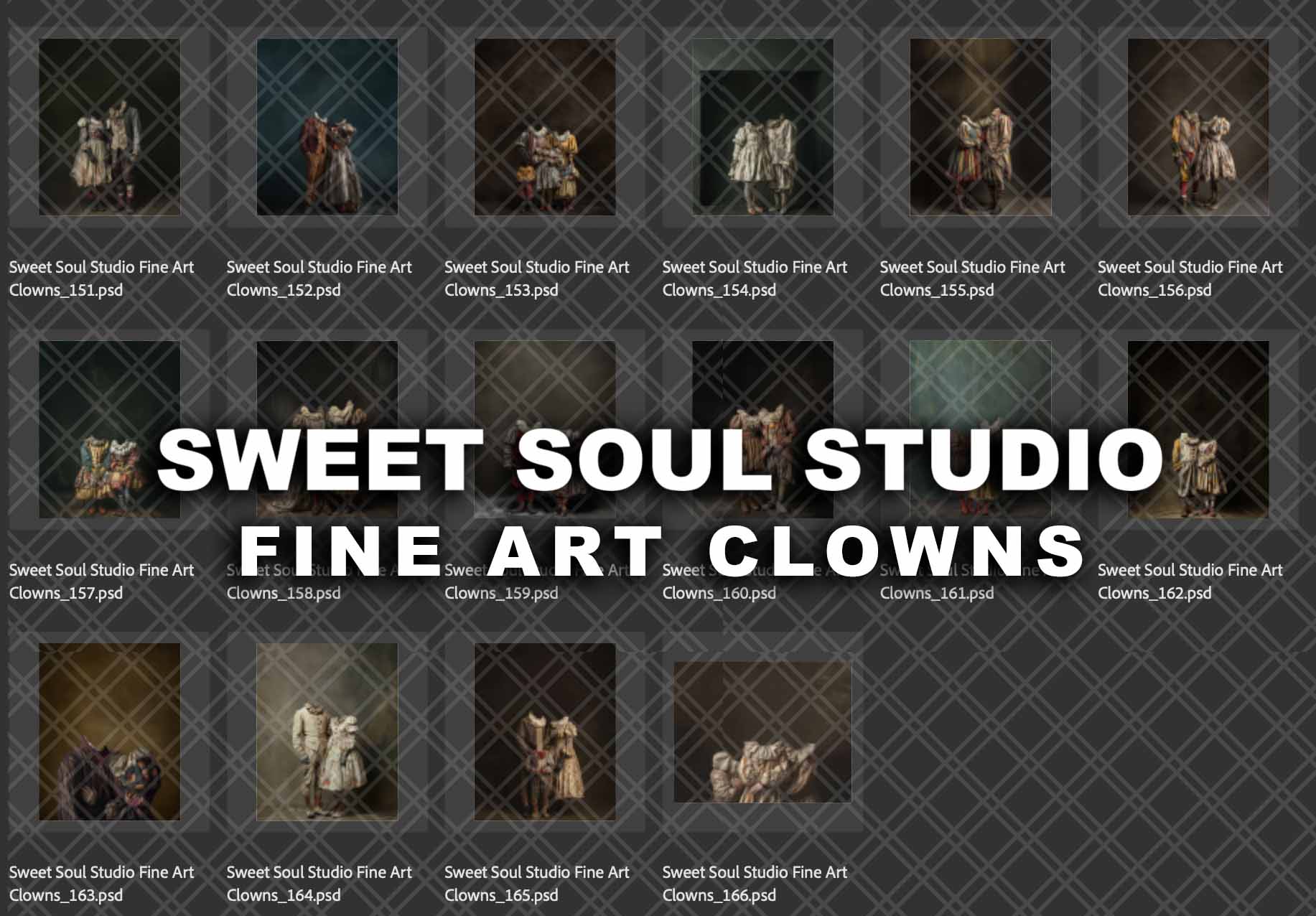1316x916 pixels.
Task: Click the Clowns_160.psd filename label
Action: pyautogui.click(x=719, y=593)
